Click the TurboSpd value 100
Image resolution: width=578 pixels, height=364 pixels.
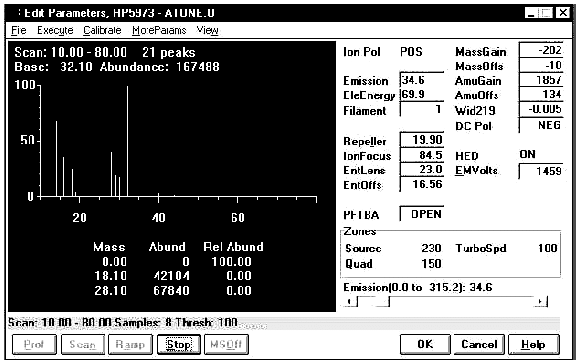548,248
